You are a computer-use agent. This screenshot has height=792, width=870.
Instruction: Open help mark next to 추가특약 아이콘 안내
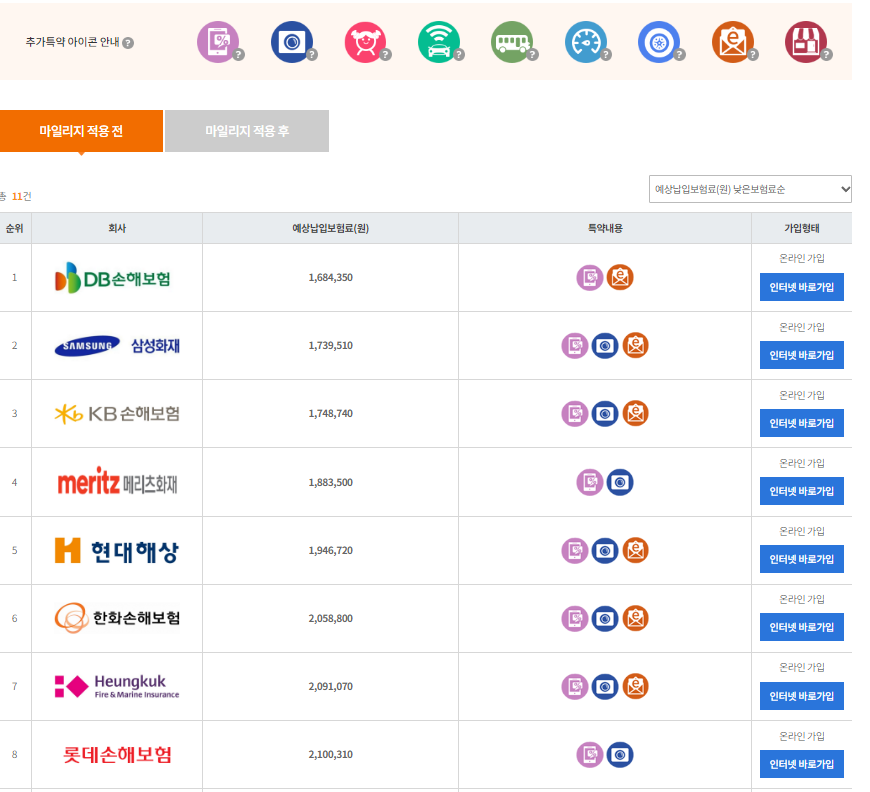[128, 43]
